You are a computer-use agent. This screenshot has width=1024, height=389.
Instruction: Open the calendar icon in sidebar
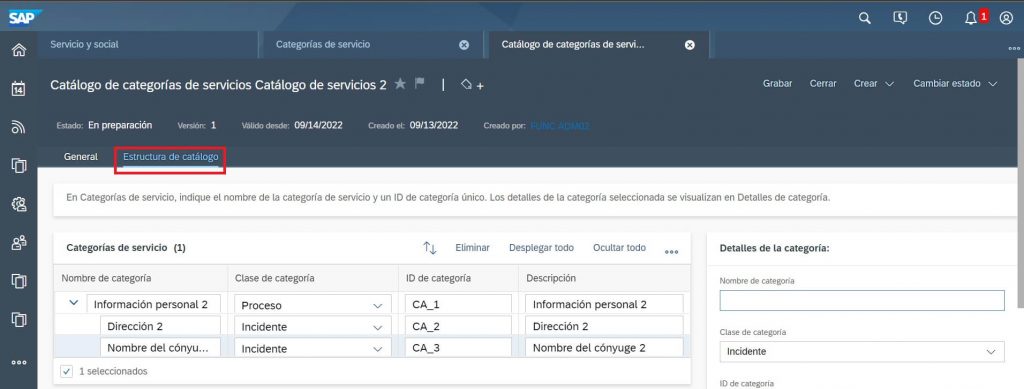(19, 88)
